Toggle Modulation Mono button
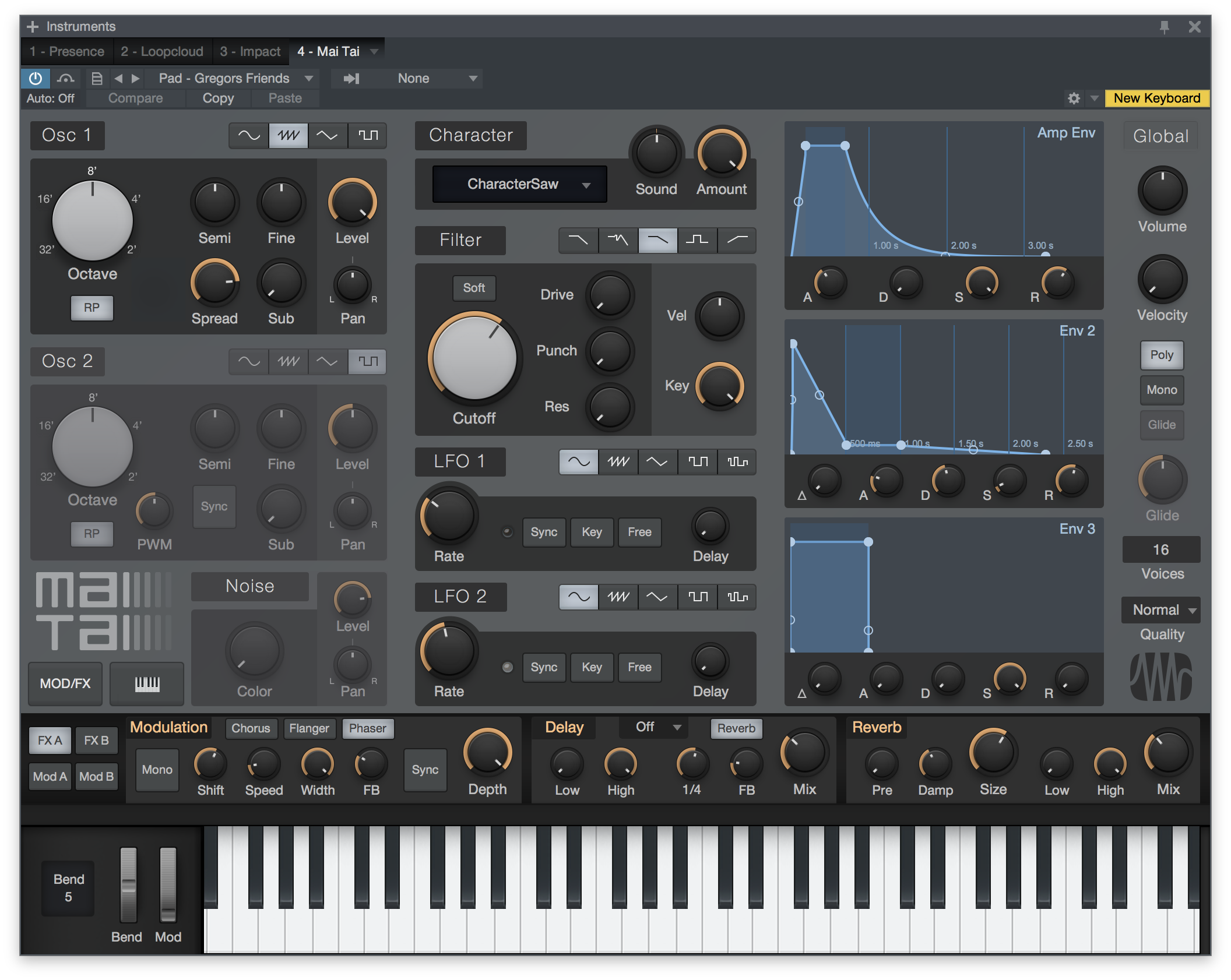 pyautogui.click(x=157, y=770)
